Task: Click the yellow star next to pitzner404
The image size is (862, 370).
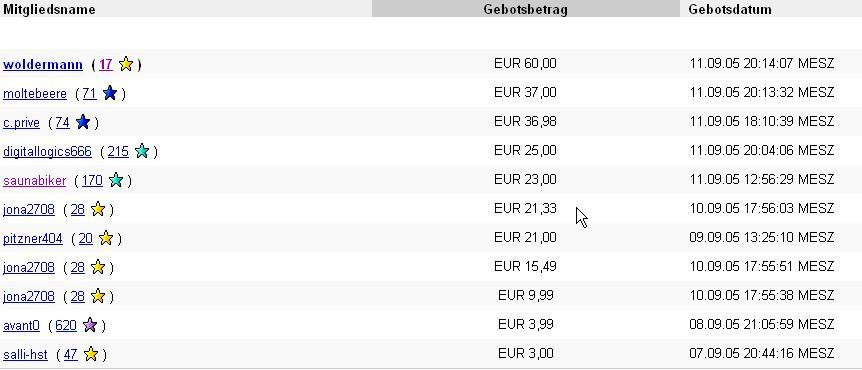Action: (x=106, y=238)
